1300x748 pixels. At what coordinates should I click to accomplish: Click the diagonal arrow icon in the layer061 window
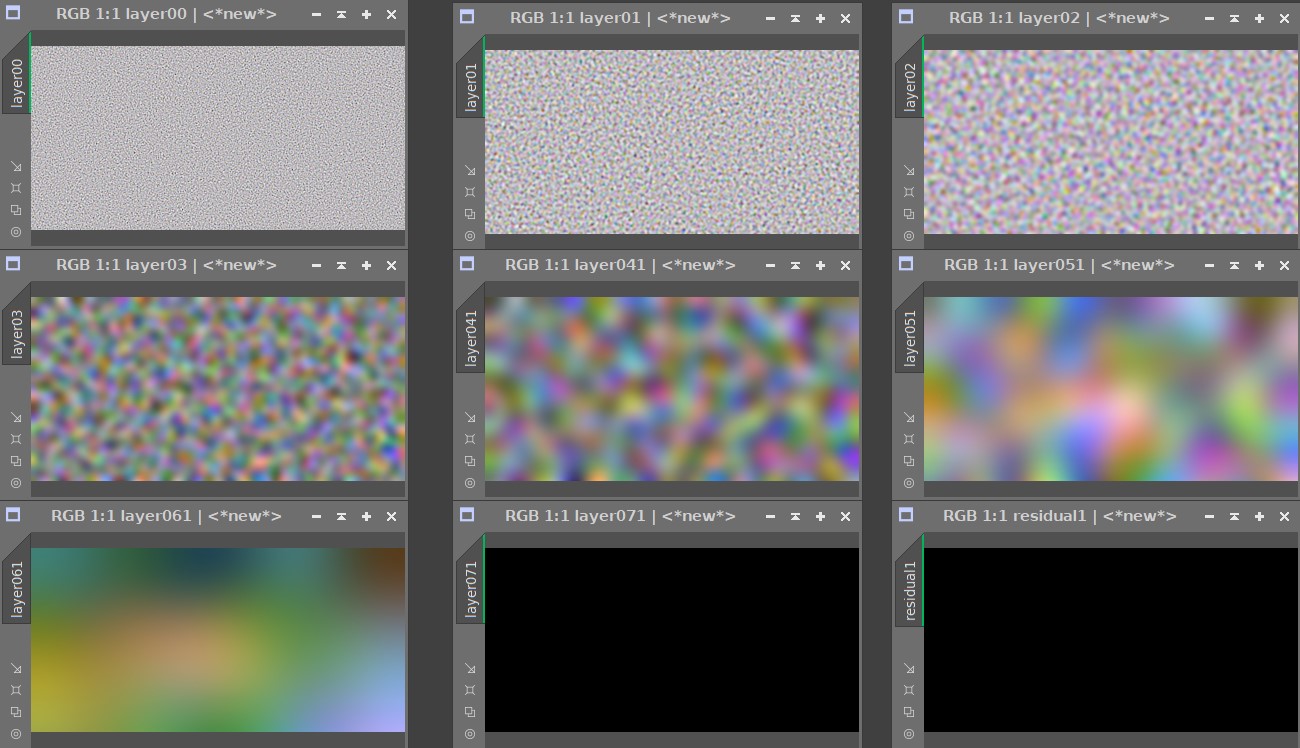(16, 669)
